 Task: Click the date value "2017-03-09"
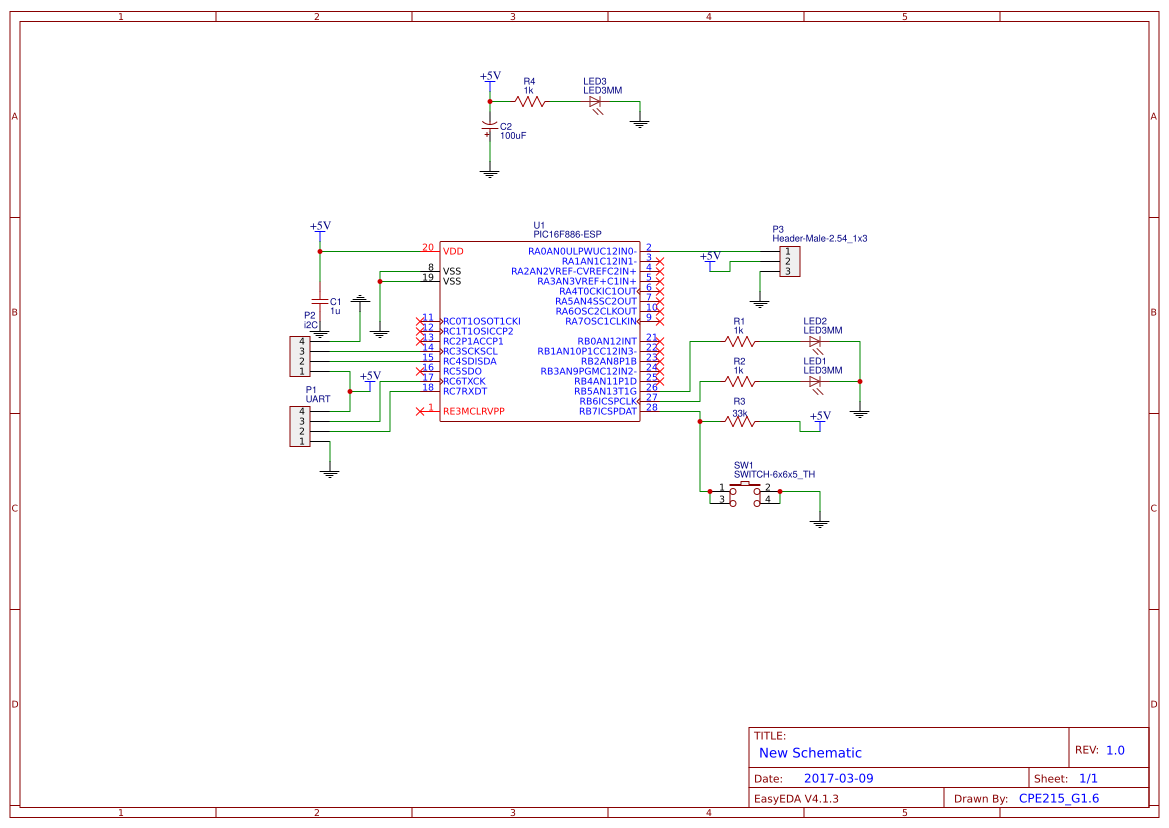[x=838, y=778]
